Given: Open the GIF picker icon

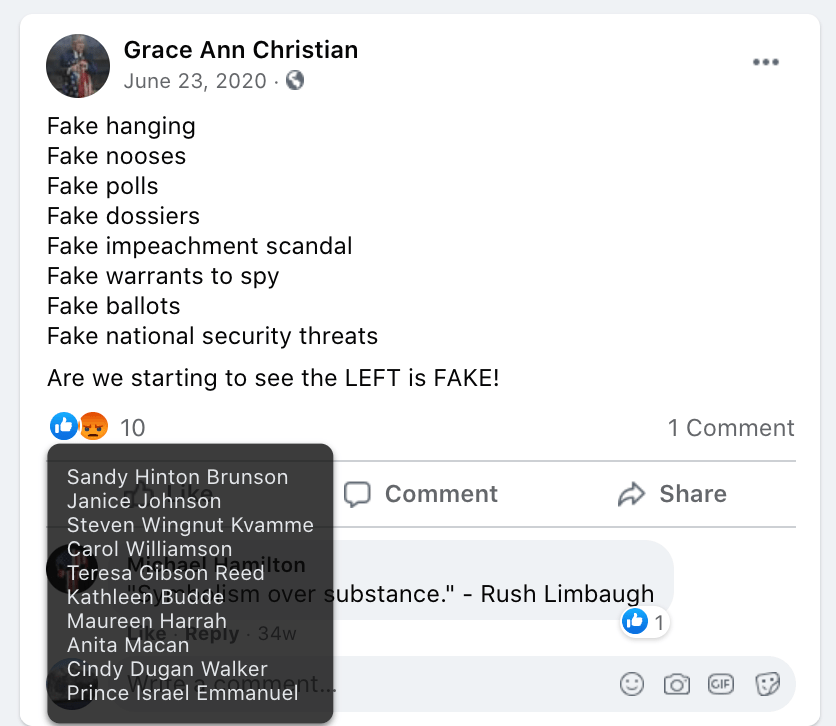Looking at the screenshot, I should [x=721, y=684].
